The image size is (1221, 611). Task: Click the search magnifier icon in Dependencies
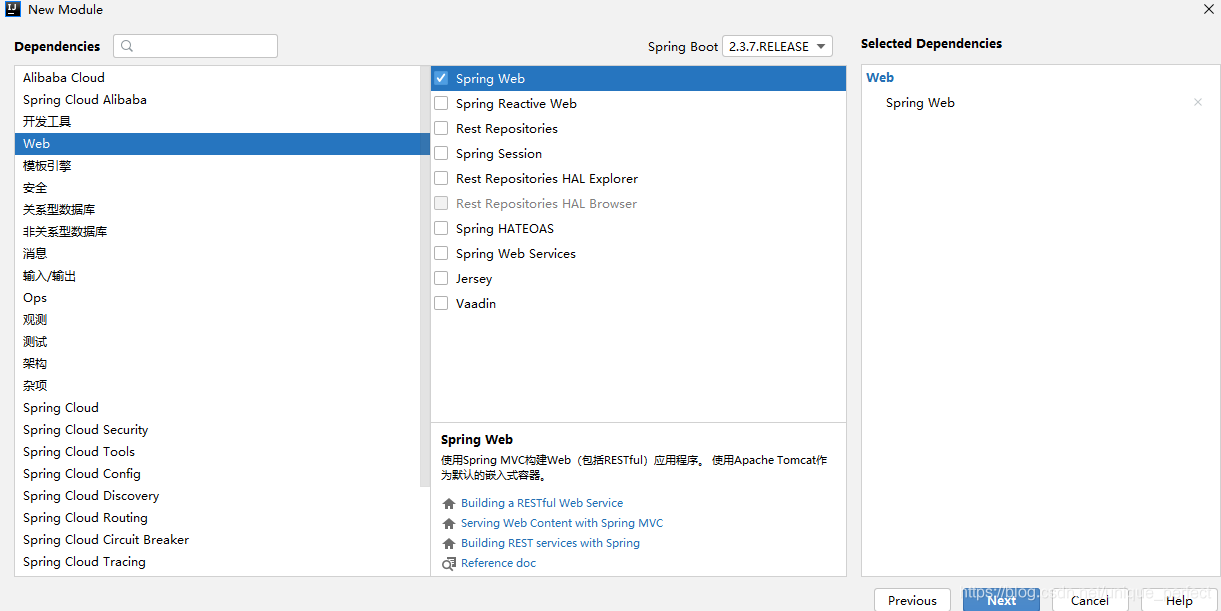point(127,46)
